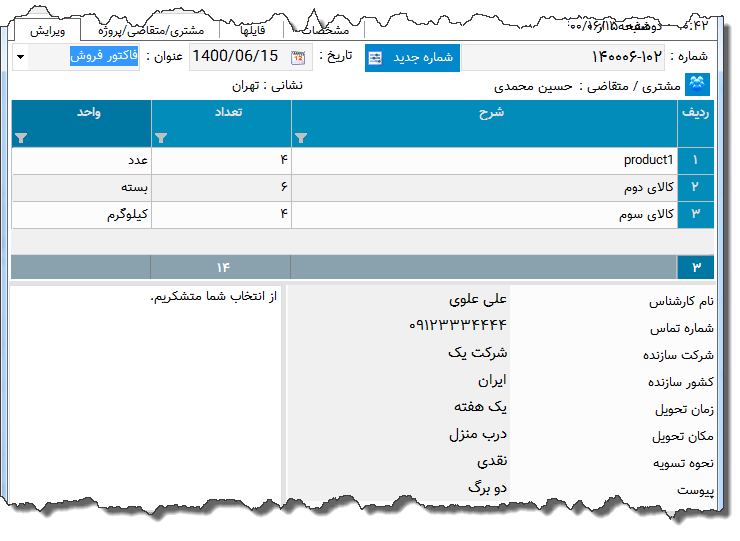Open the calendar date picker icon
The image size is (740, 541).
(x=298, y=58)
